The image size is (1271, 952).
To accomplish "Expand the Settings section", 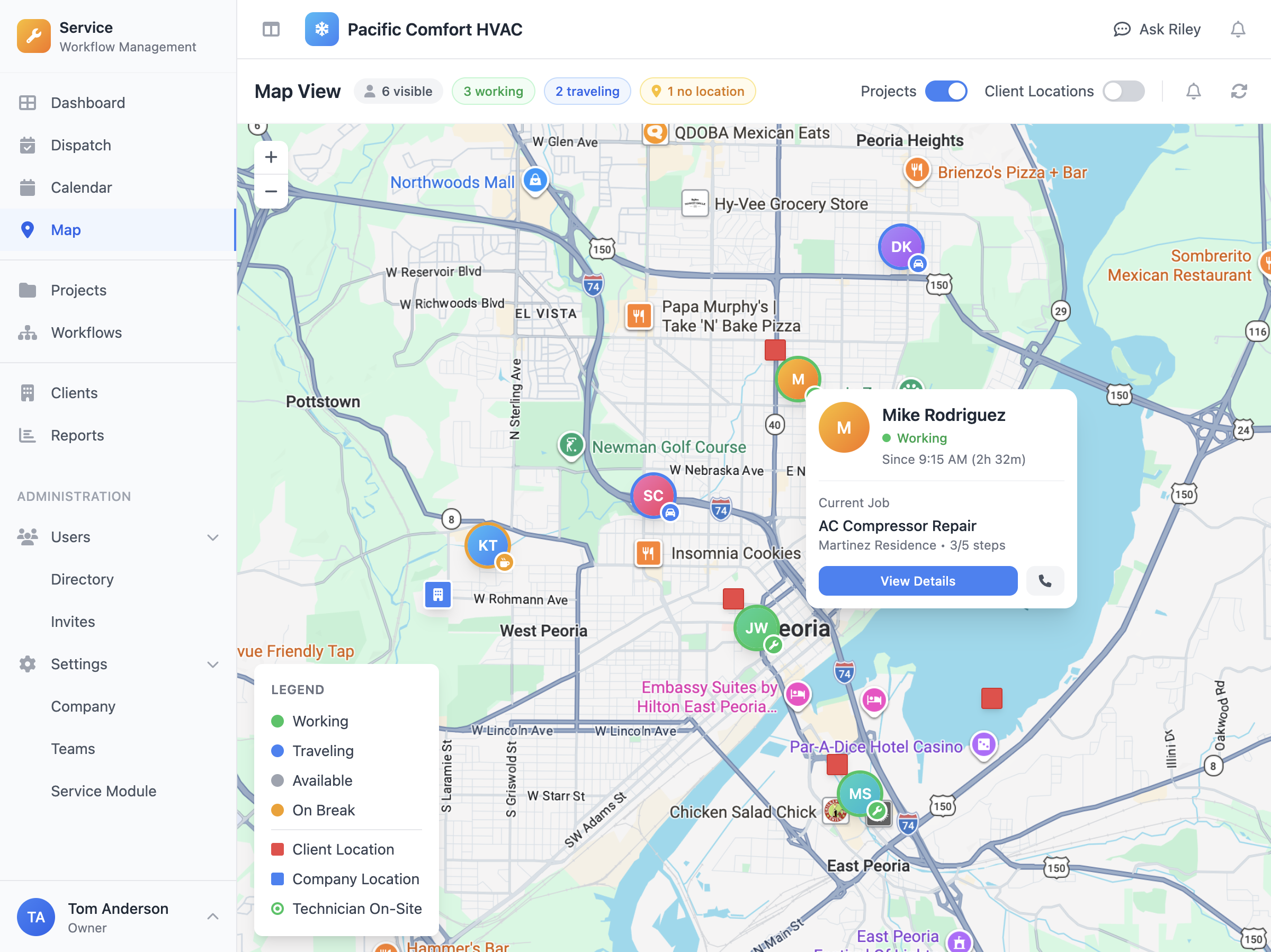I will (213, 663).
